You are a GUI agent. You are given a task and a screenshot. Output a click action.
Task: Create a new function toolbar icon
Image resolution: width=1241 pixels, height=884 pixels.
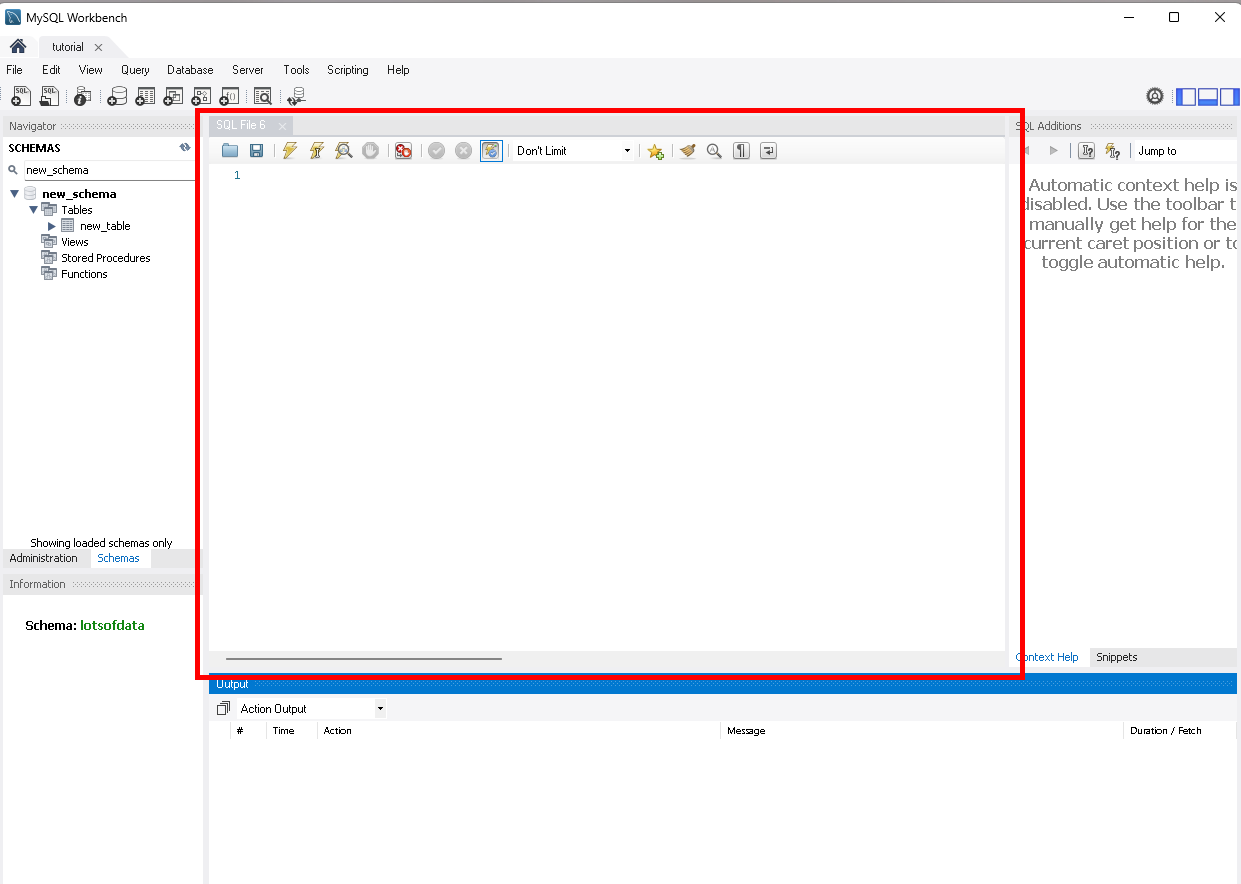coord(229,96)
